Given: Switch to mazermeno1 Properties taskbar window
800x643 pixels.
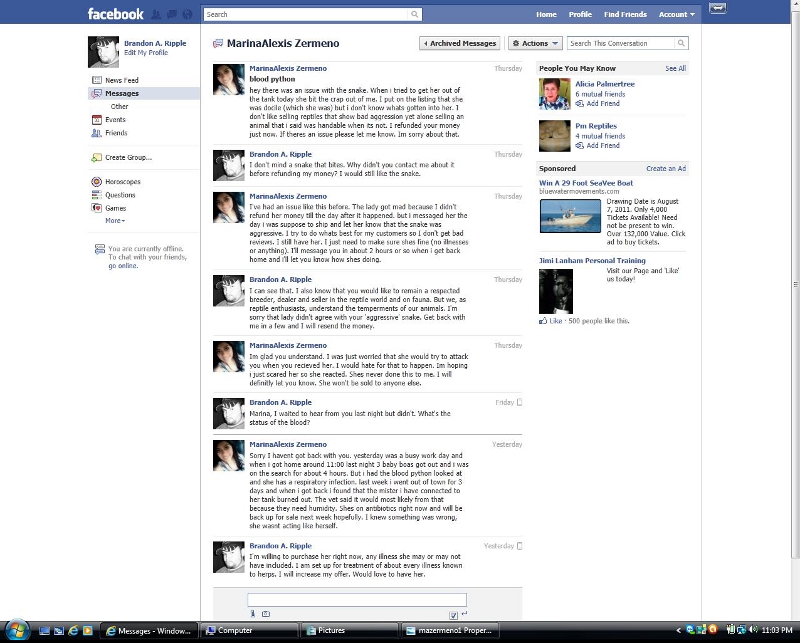Looking at the screenshot, I should 451,631.
